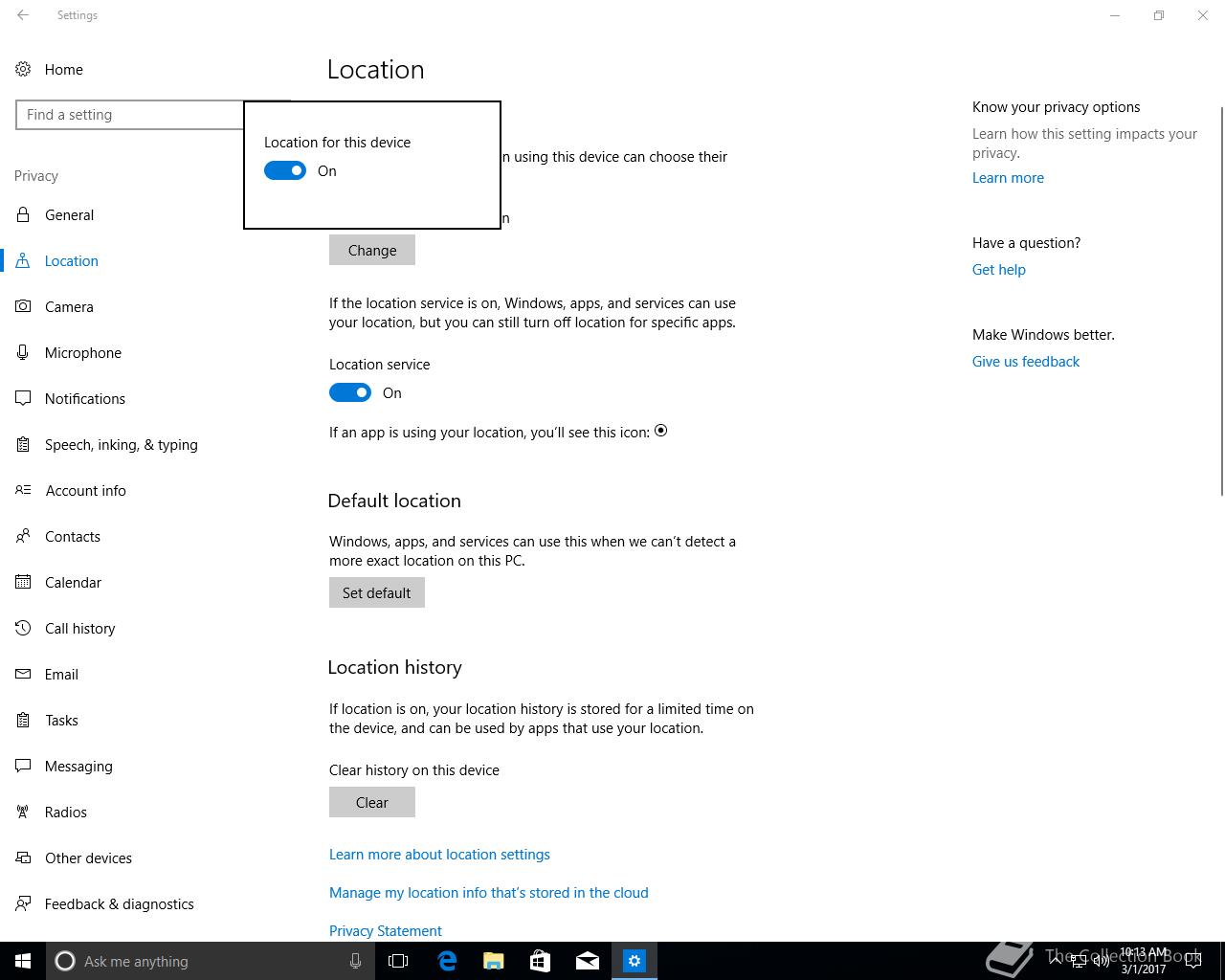The height and width of the screenshot is (980, 1225).
Task: Click the Feedback & diagnostics icon
Action: coord(23,903)
